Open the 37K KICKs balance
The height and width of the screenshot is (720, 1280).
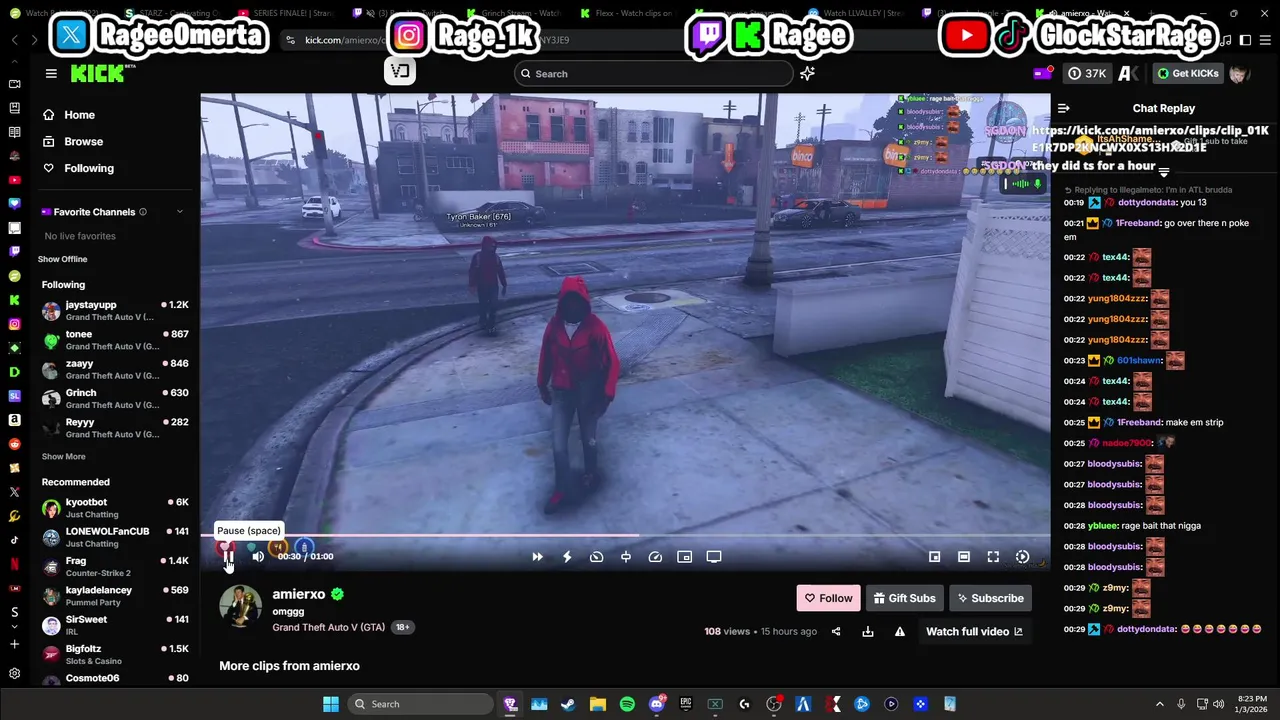[x=1088, y=73]
